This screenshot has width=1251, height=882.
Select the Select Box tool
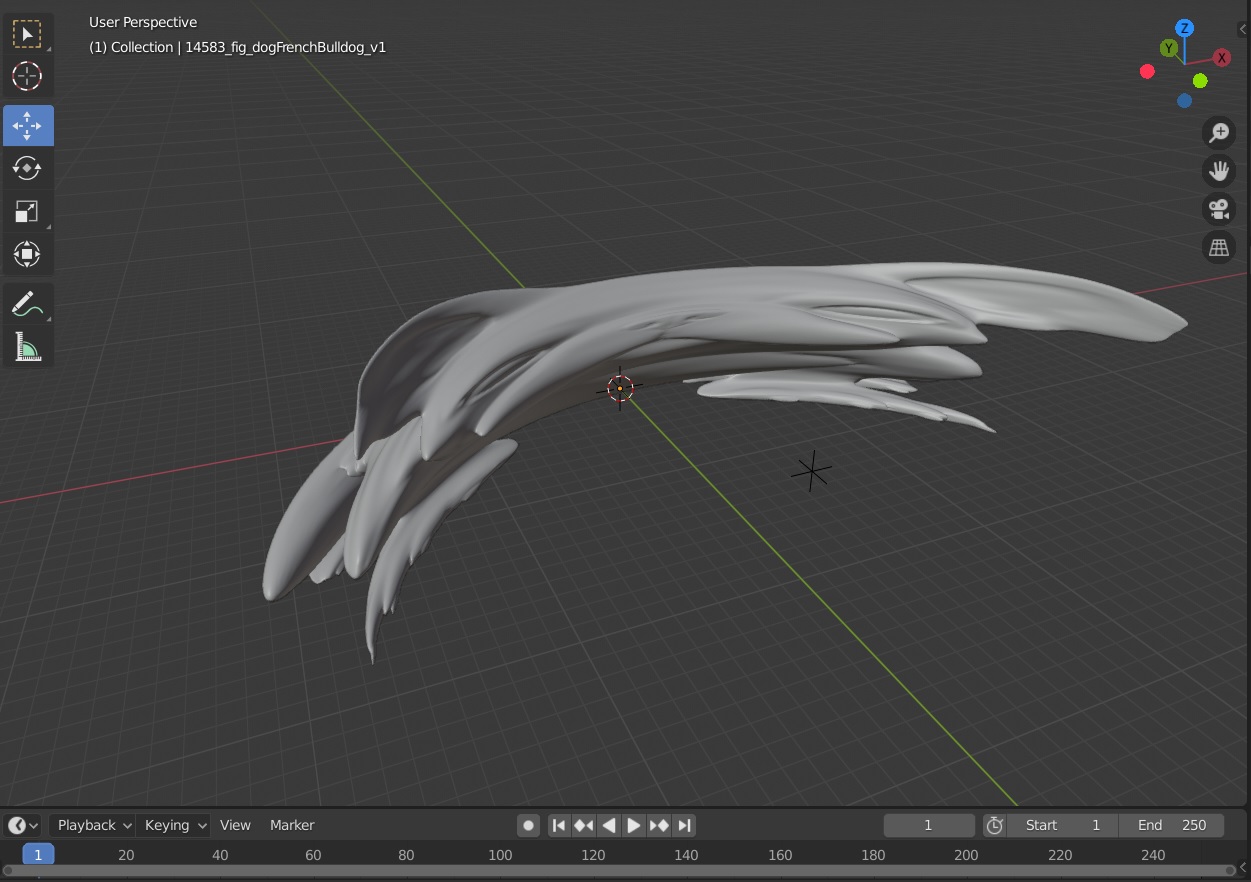27,34
